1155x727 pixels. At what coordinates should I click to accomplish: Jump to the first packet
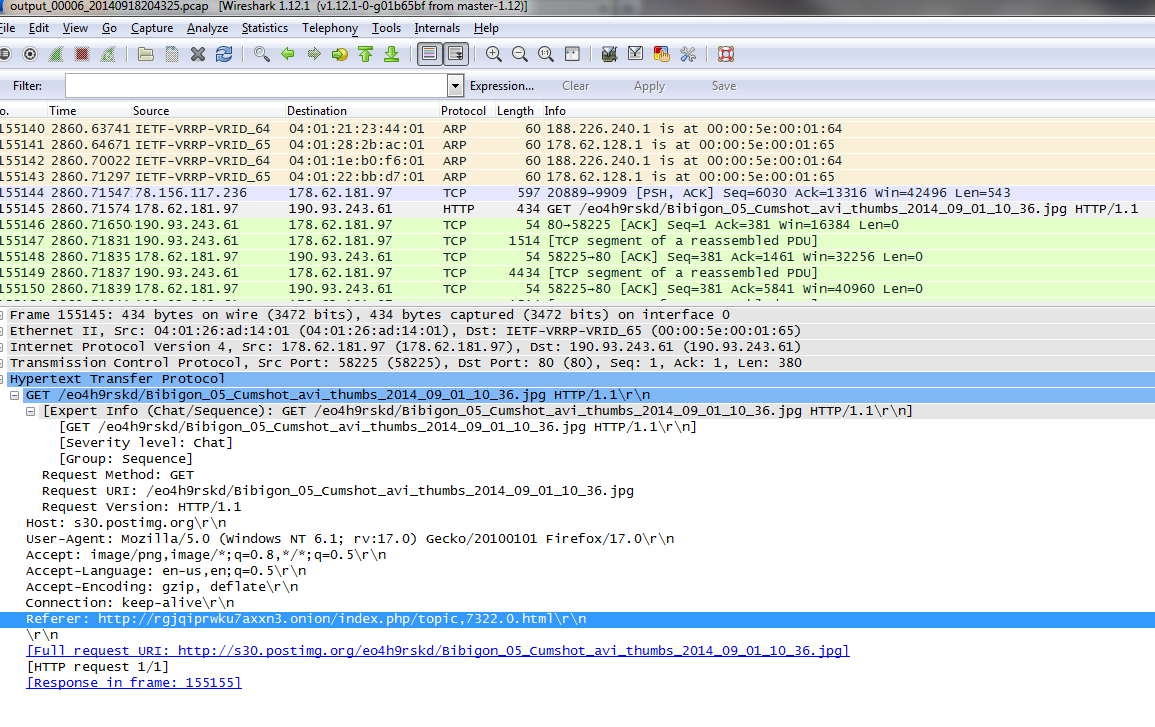coord(365,55)
